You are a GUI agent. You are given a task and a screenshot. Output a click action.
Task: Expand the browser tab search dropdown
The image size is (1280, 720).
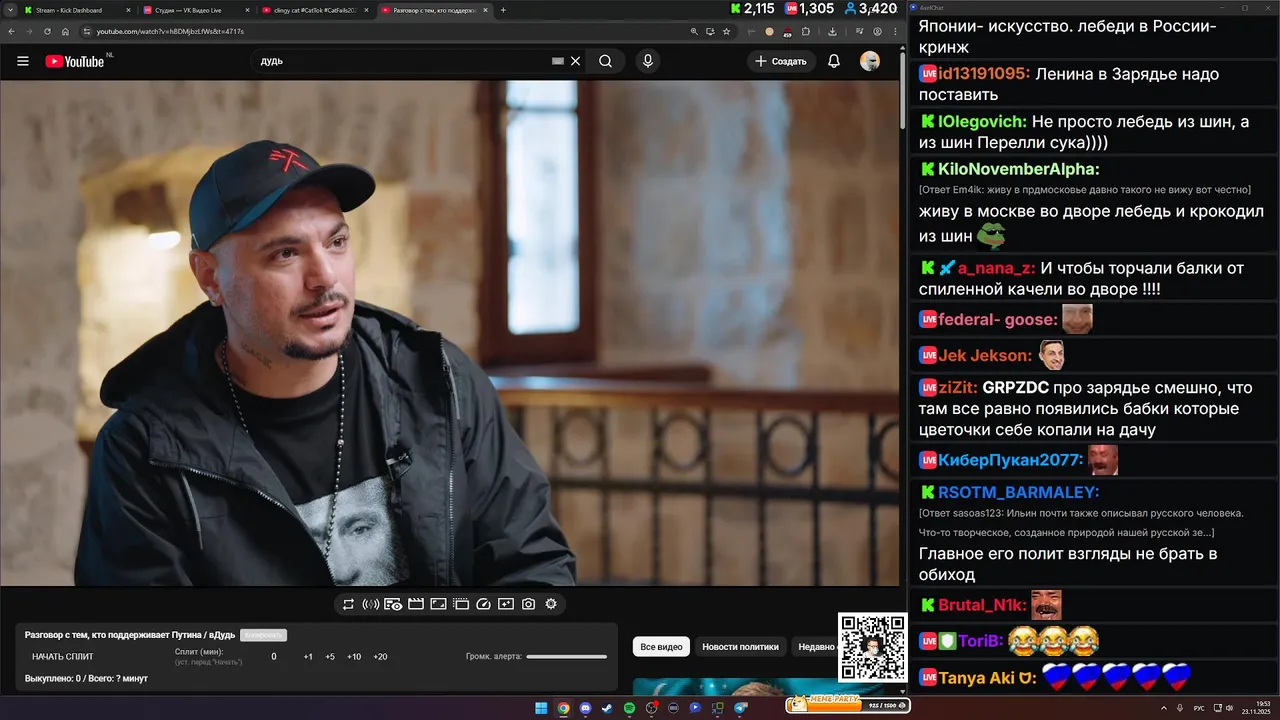coord(9,10)
